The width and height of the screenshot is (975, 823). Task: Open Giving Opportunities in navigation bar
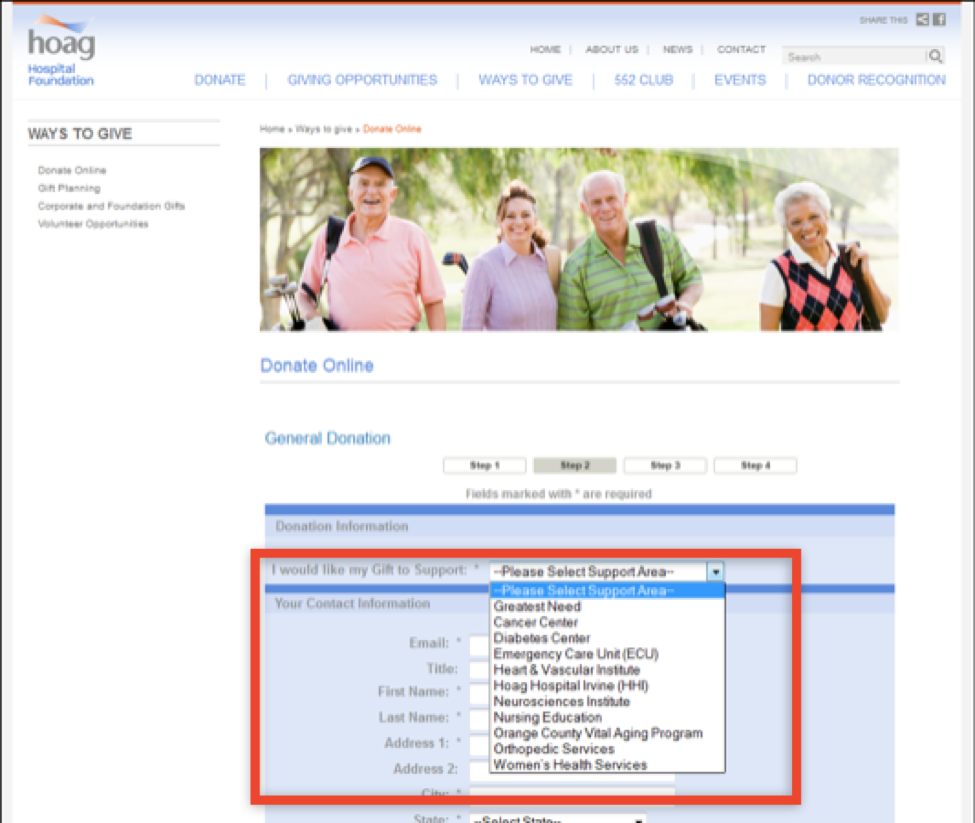362,80
